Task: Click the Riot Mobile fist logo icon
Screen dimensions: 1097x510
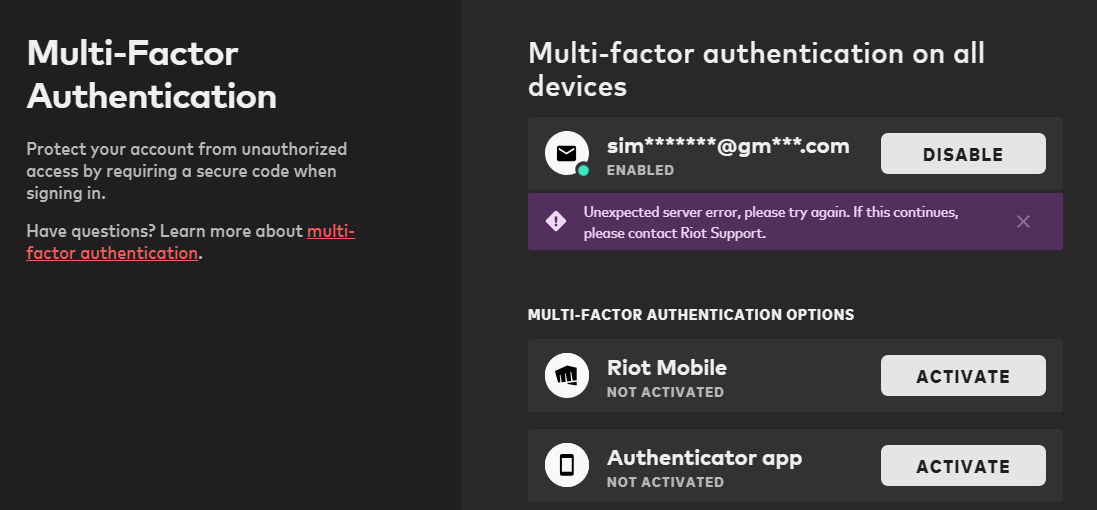Action: click(x=567, y=376)
